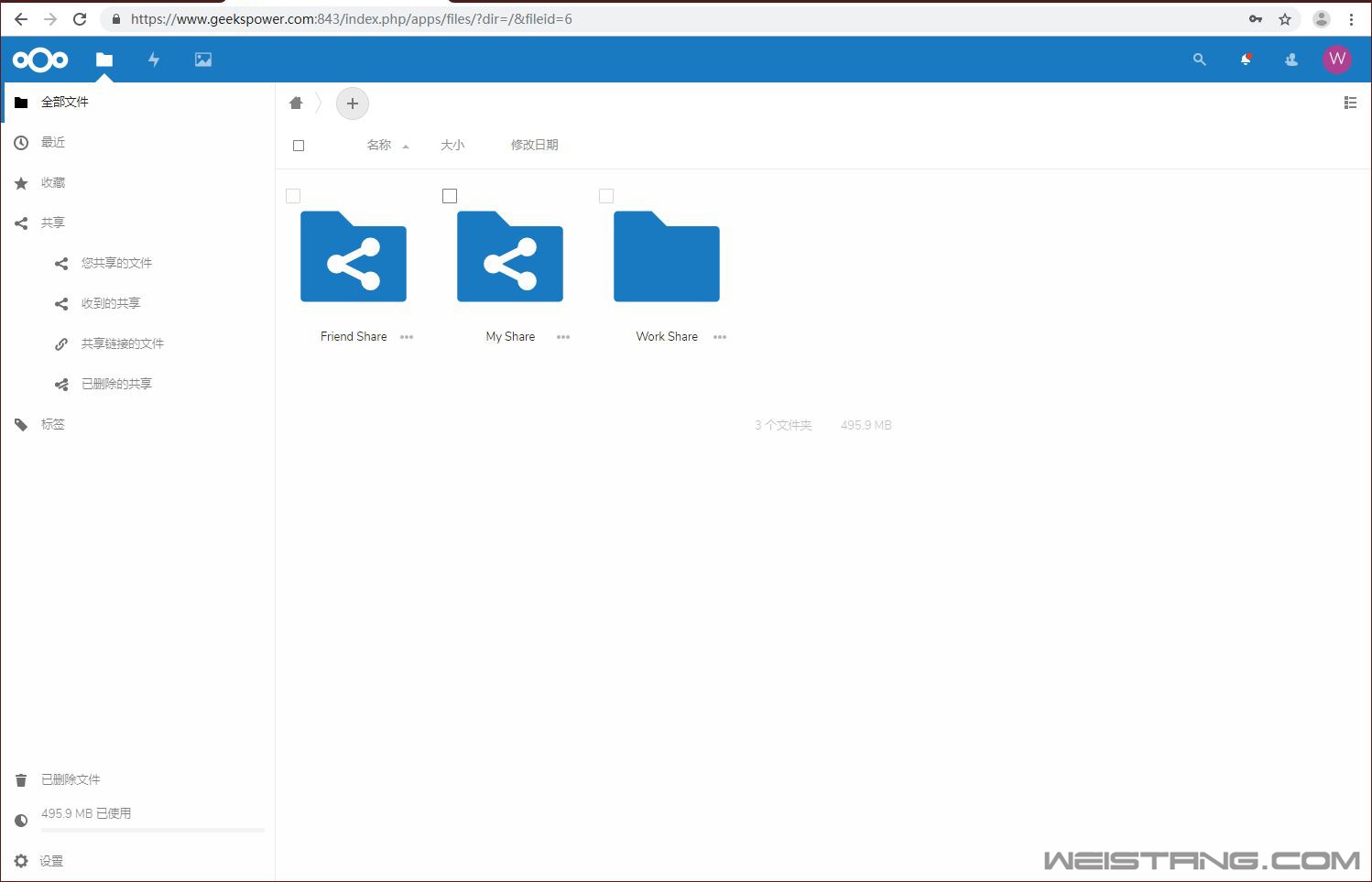Click the plus new file button
The height and width of the screenshot is (882, 1372).
353,103
